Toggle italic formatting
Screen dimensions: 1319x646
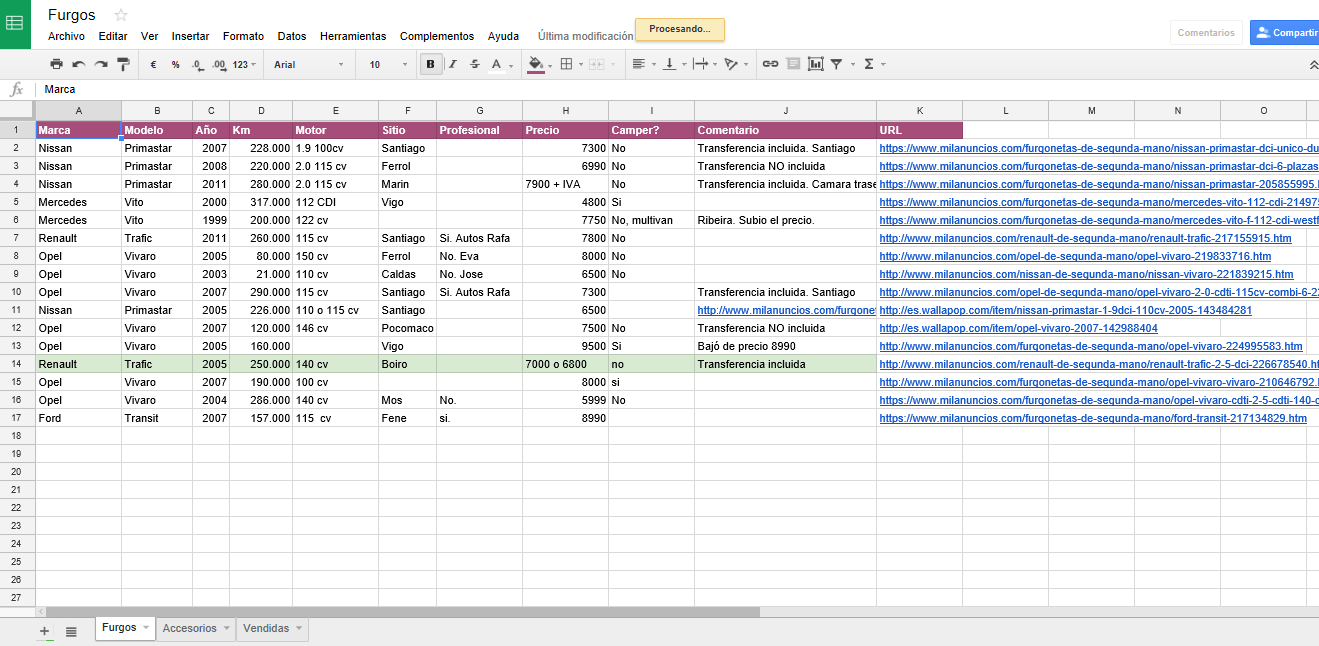point(452,64)
